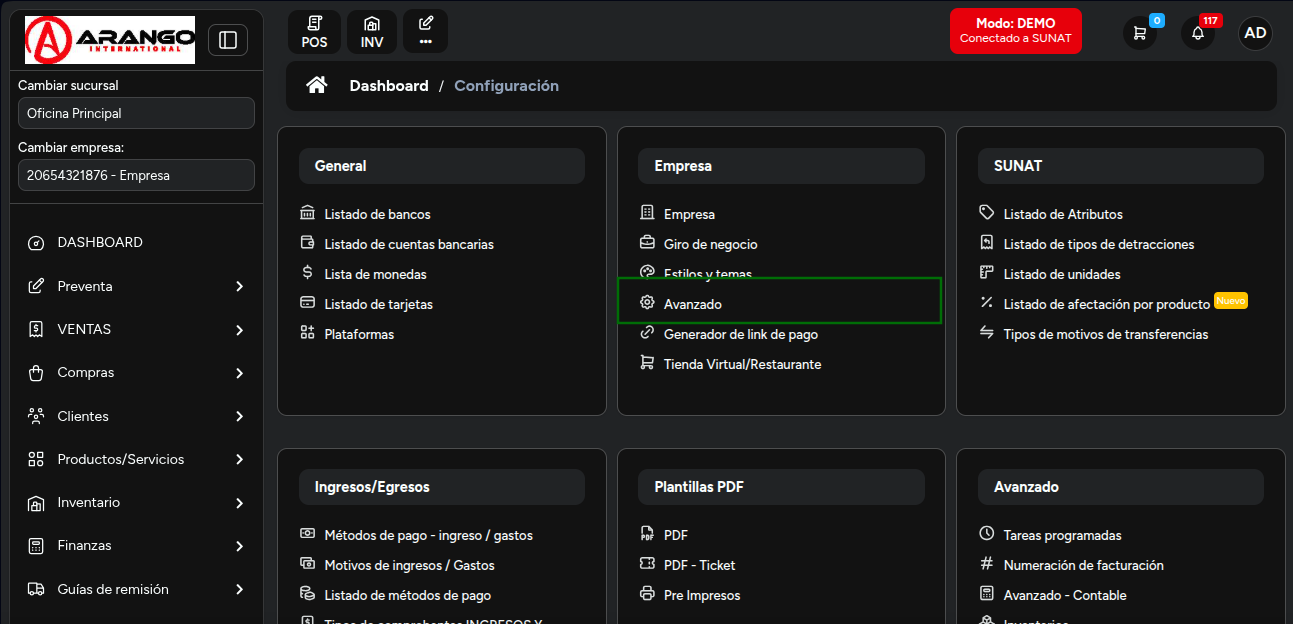Click the Arango International logo
The width and height of the screenshot is (1293, 624).
coord(109,40)
